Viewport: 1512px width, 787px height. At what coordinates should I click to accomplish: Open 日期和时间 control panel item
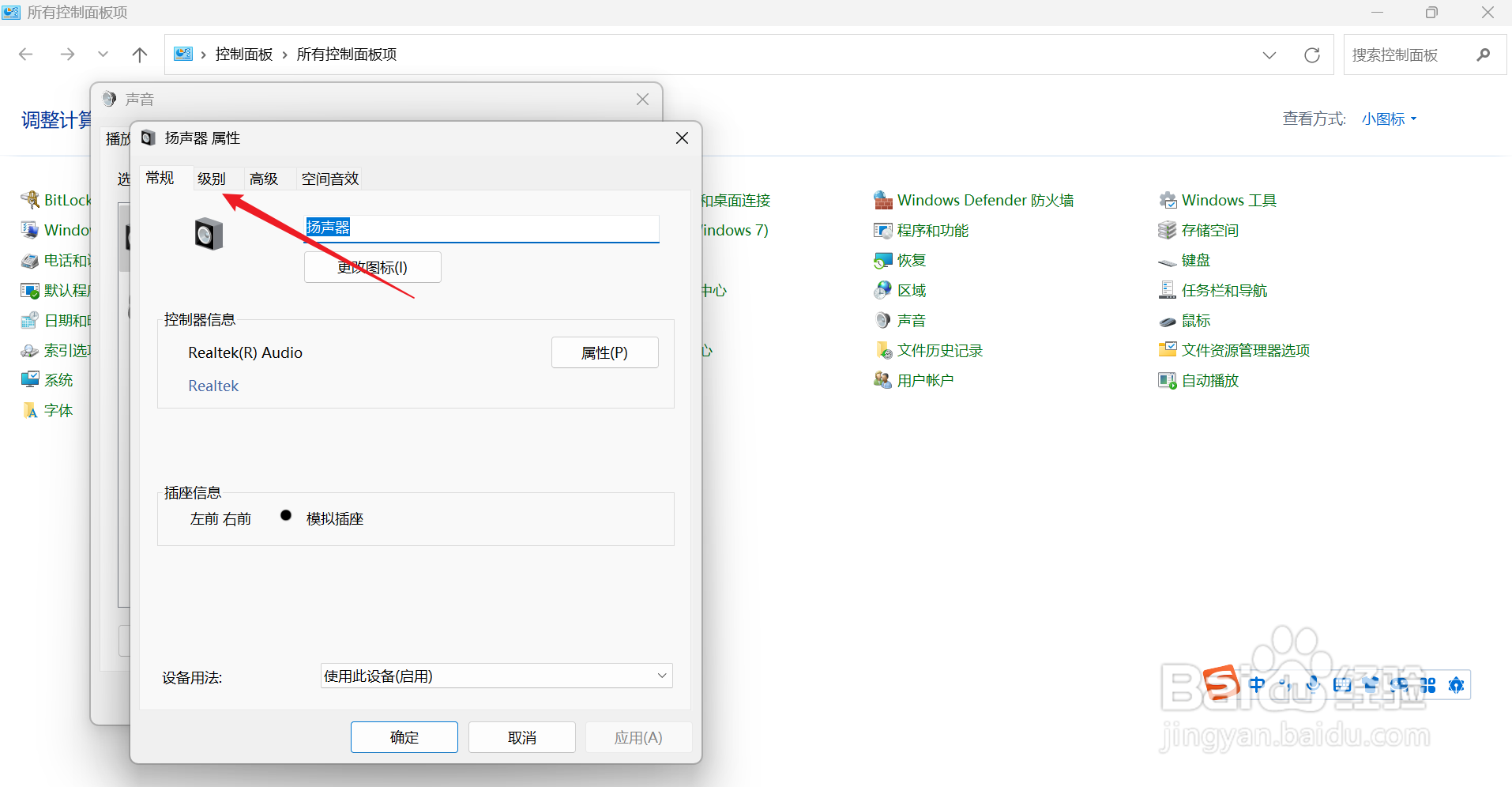coord(55,321)
